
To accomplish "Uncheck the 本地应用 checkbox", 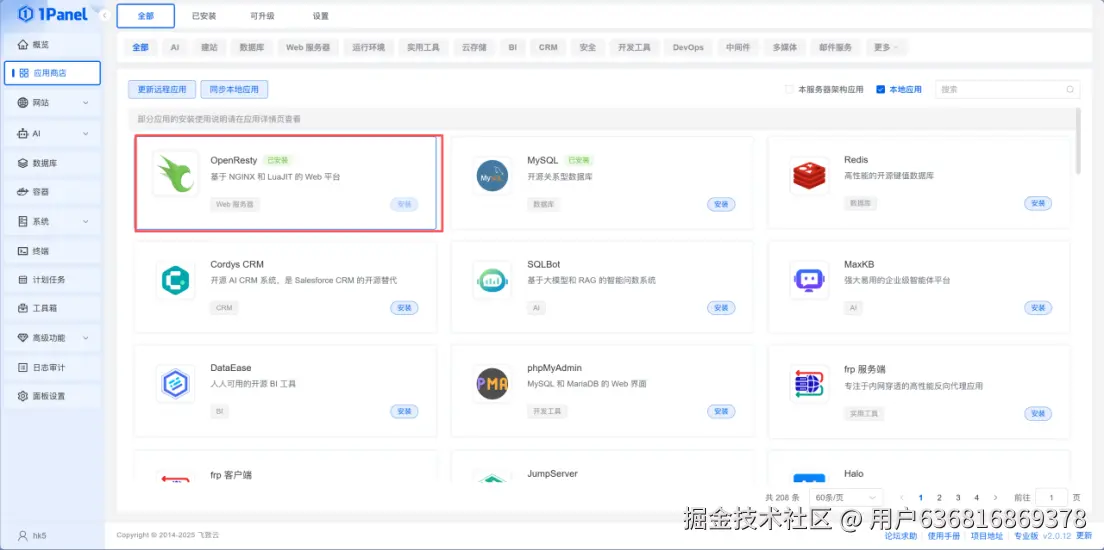I will (880, 89).
